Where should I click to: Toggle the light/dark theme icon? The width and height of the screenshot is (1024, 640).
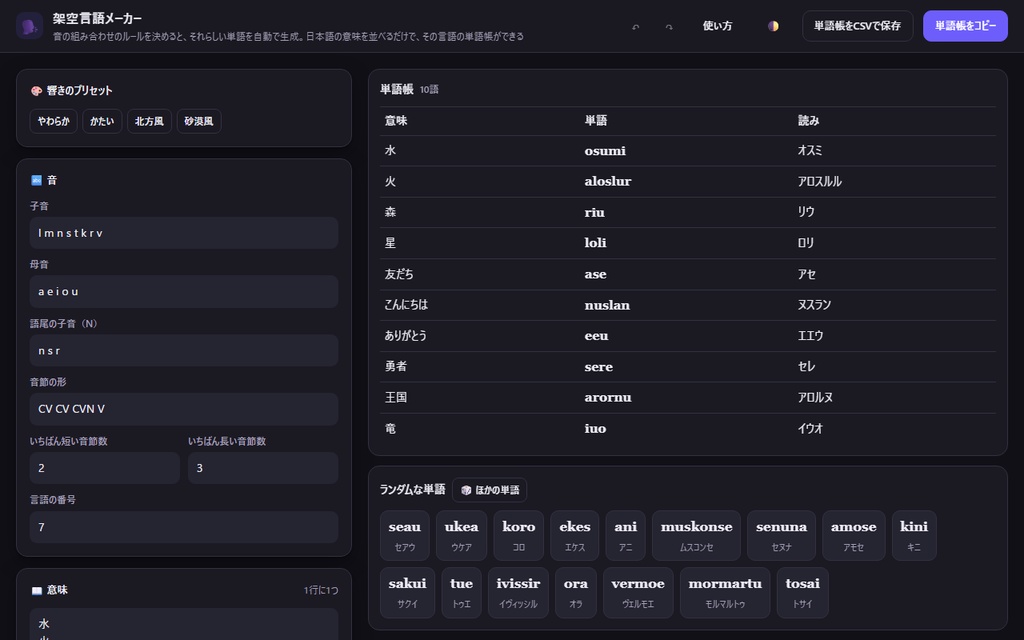pos(773,26)
